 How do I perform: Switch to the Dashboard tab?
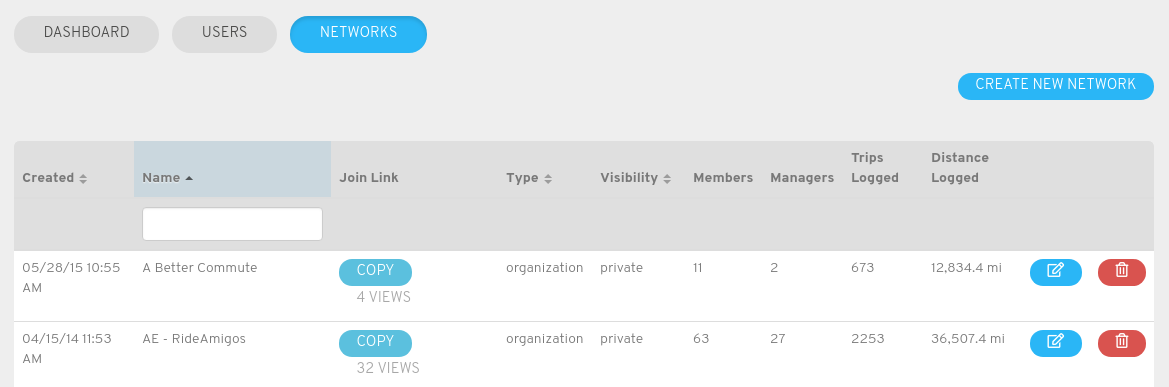coord(86,34)
